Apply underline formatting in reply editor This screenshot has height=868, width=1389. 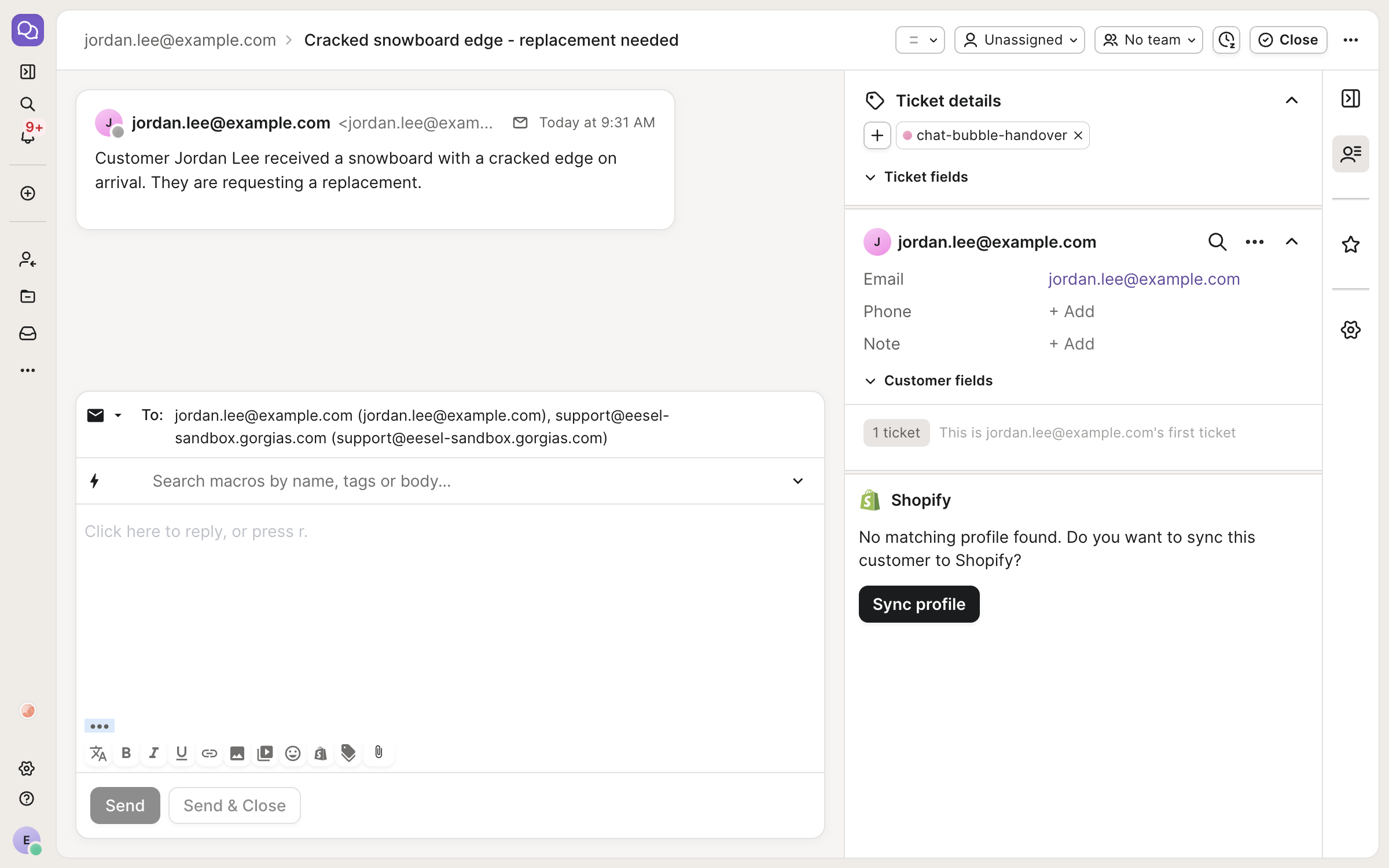click(x=182, y=753)
